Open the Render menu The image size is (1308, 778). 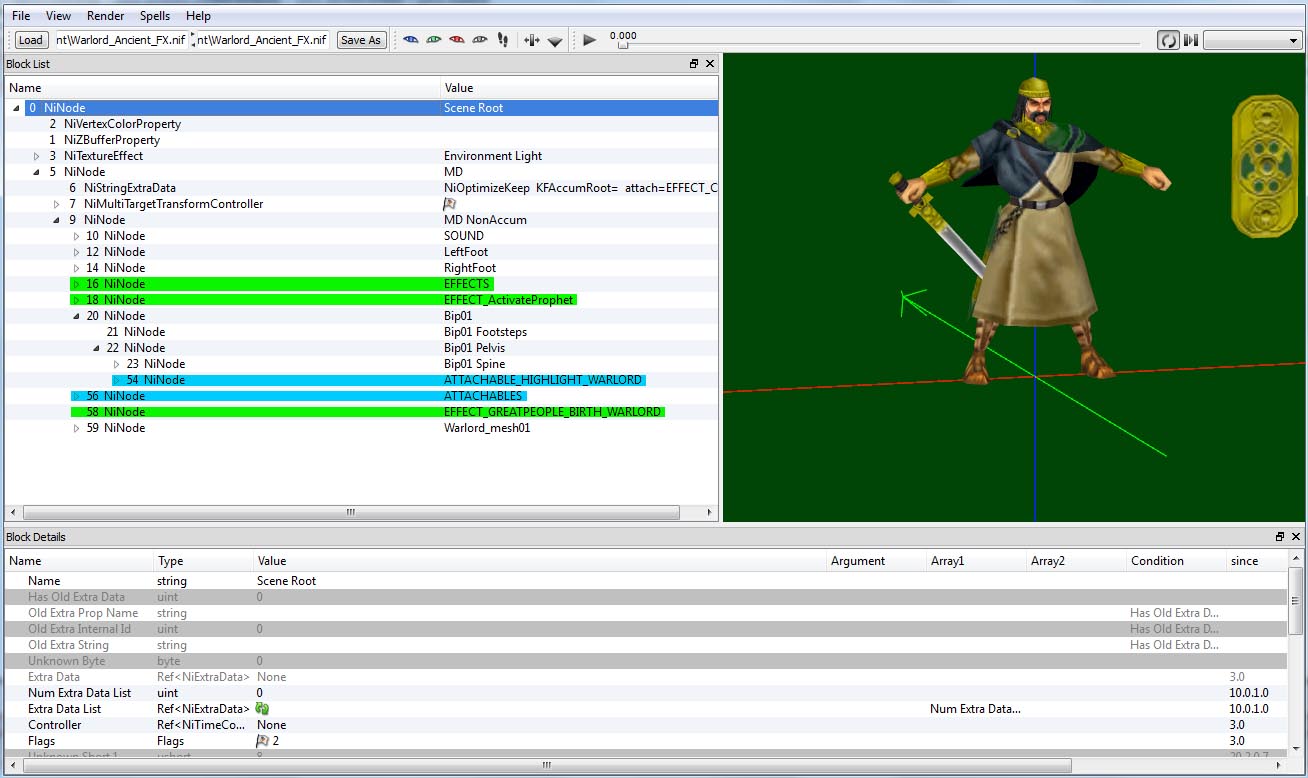pyautogui.click(x=106, y=16)
